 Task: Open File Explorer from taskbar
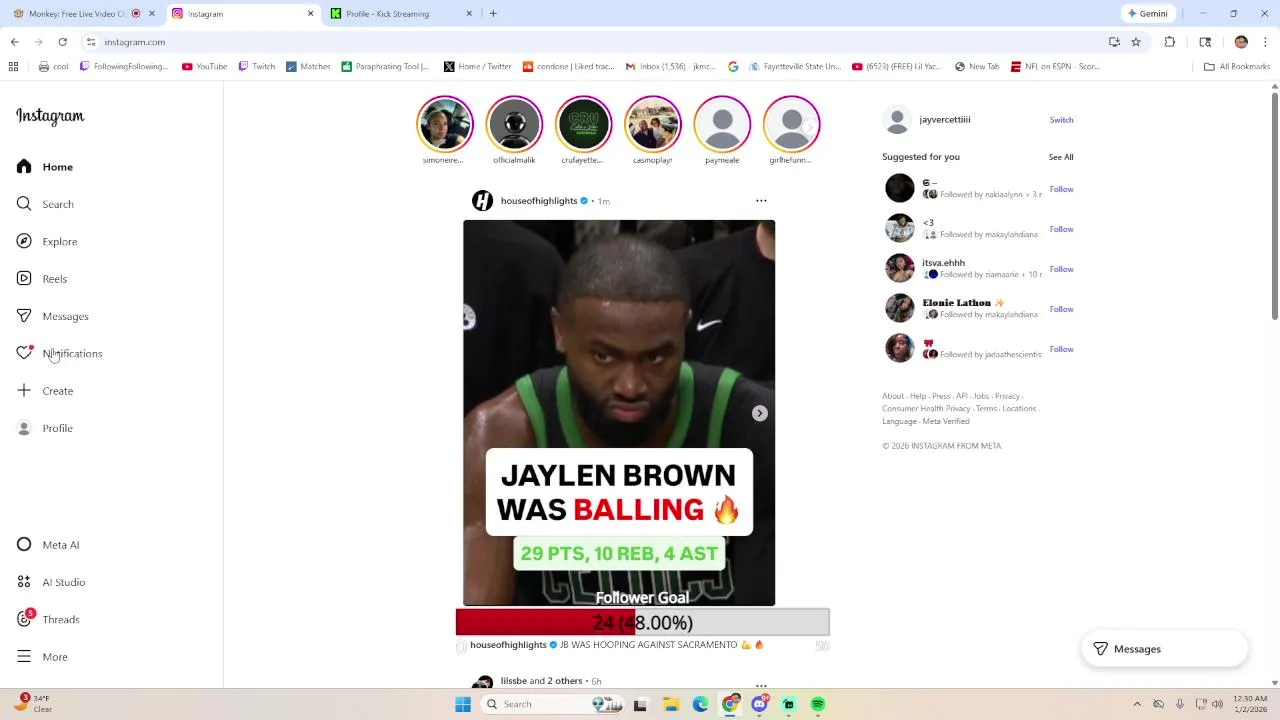tap(671, 704)
